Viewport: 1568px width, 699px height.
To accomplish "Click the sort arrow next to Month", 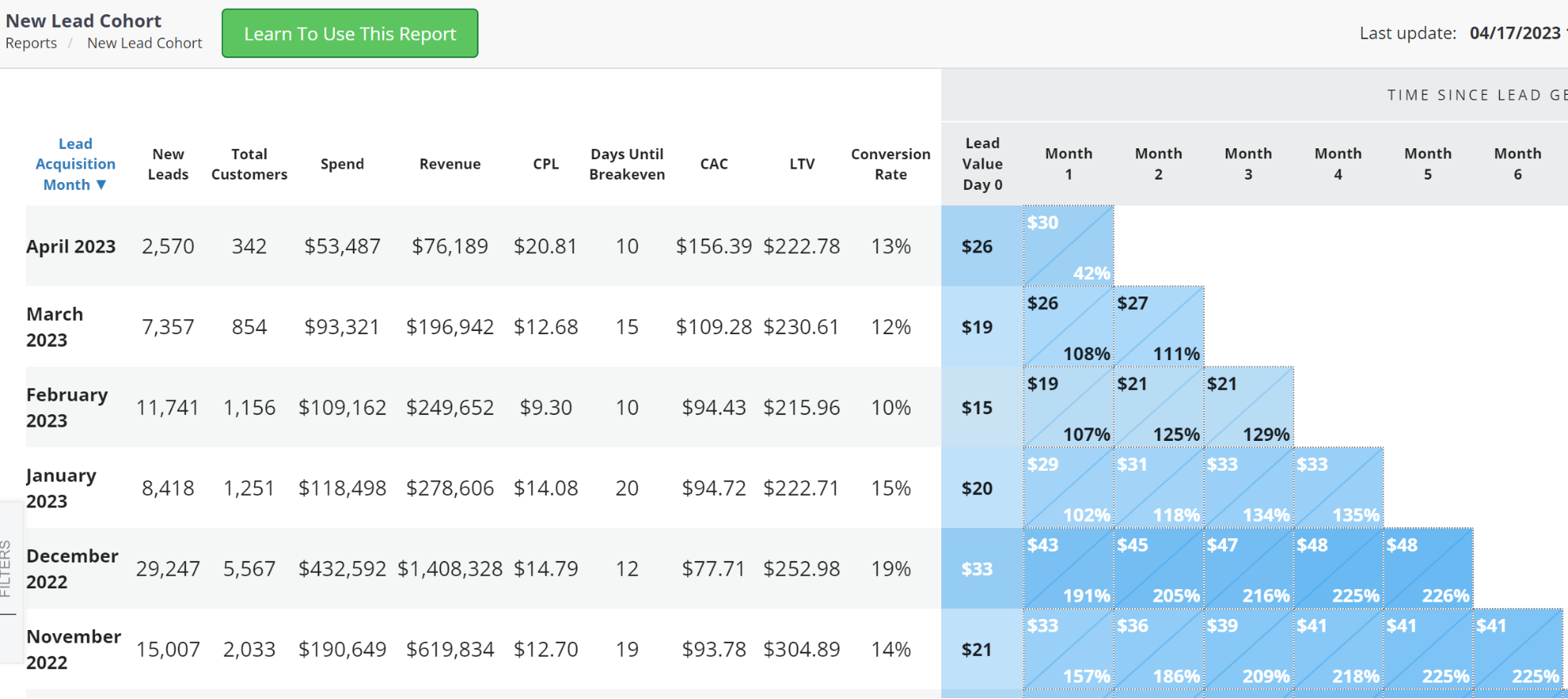I will coord(101,185).
